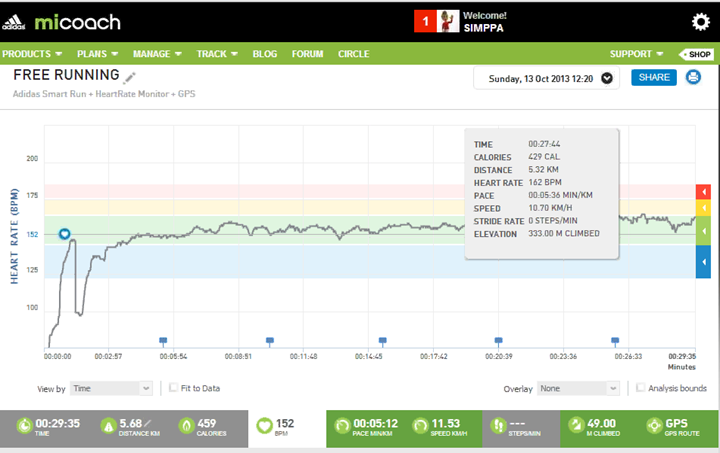Expand the SUPPORT menu
Viewport: 720px width, 453px height.
[x=636, y=54]
